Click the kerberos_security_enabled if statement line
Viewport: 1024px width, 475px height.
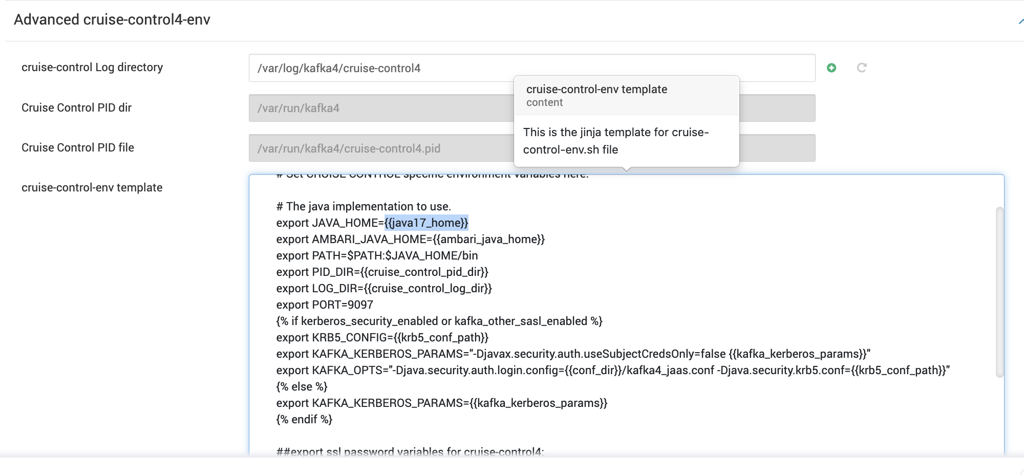(439, 321)
